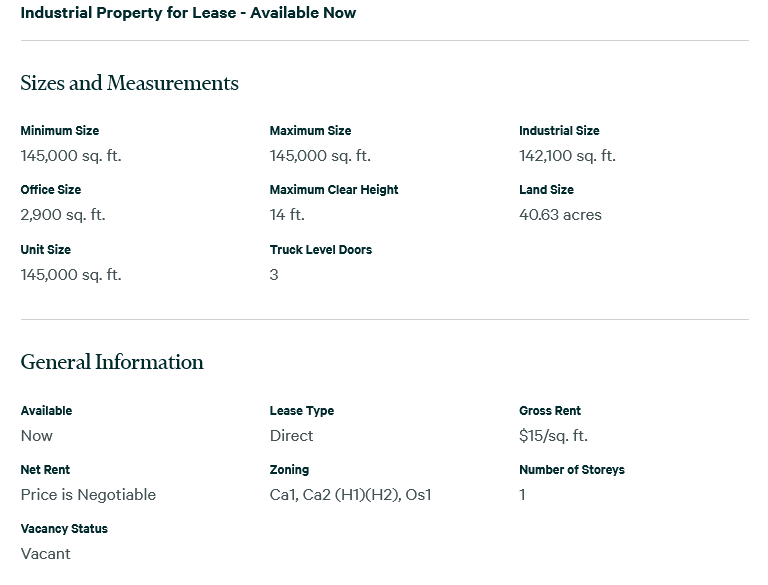Select the Zoning value Ca1, Ca2 (H1)(H2), Os1
This screenshot has width=768, height=585.
[x=351, y=495]
